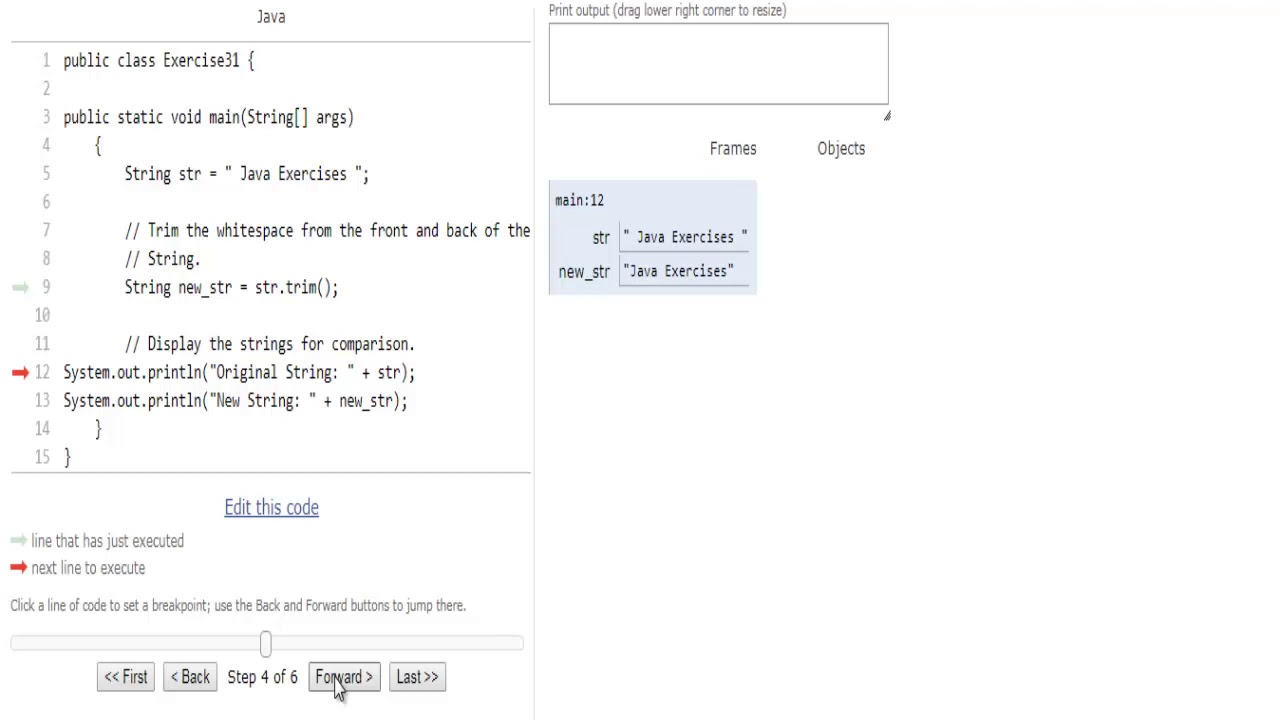Click the String str declaration on line 5
The image size is (1280, 720).
click(x=246, y=174)
